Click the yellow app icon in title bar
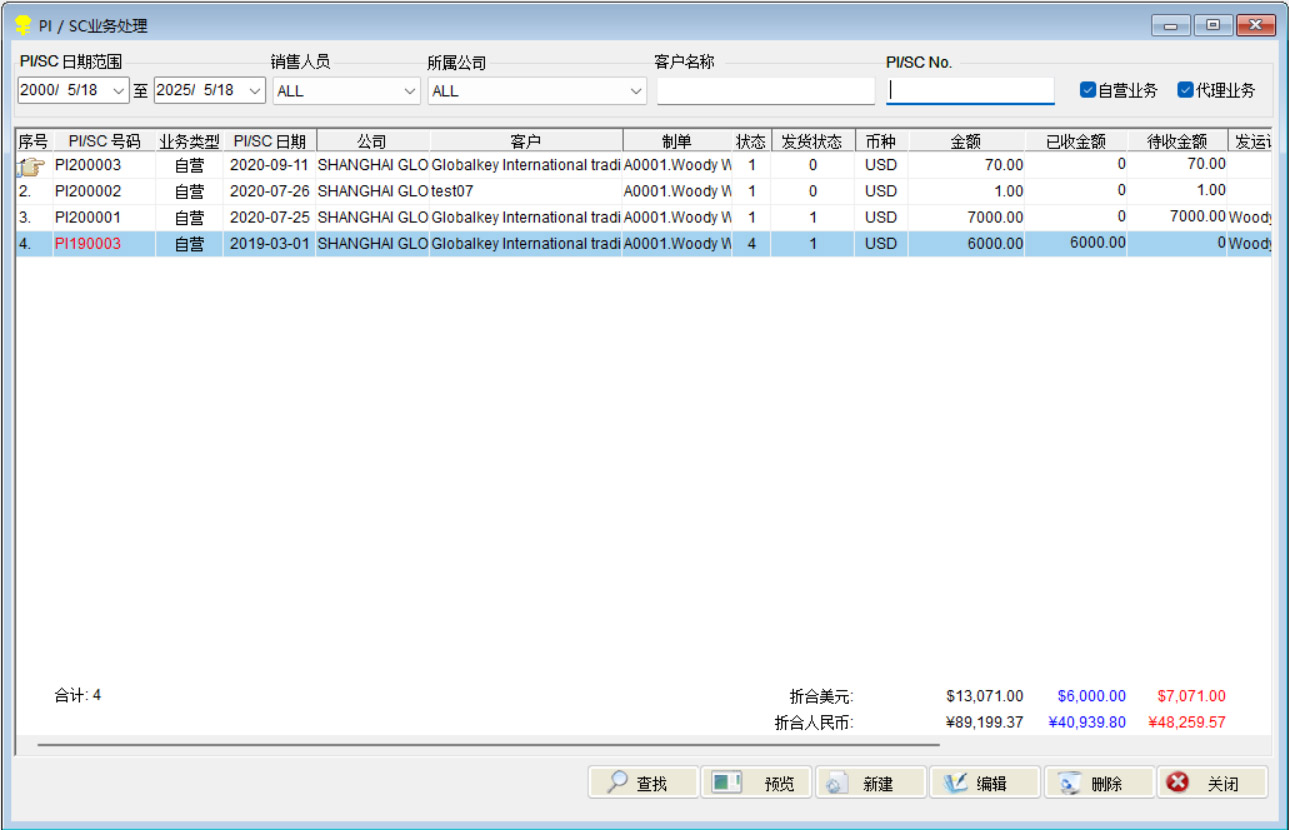 click(x=23, y=25)
